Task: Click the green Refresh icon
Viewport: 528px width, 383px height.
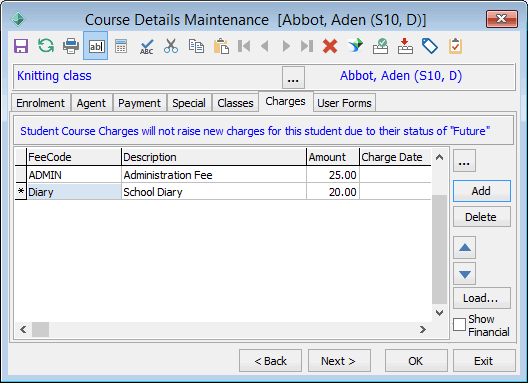Action: (46, 46)
